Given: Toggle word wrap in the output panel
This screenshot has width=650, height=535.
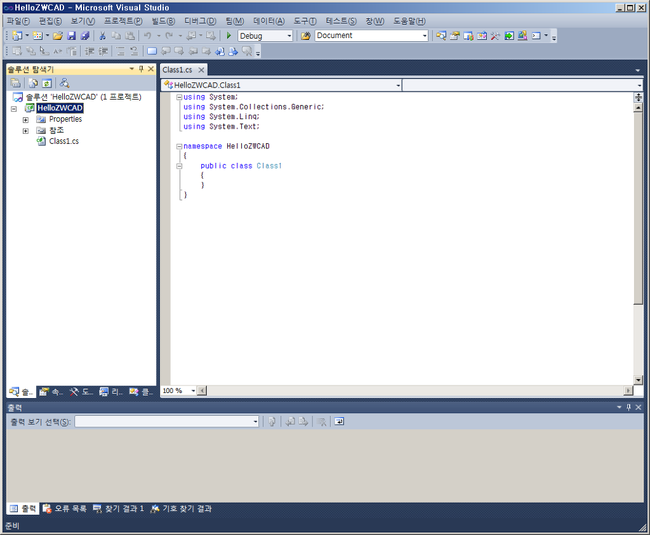Looking at the screenshot, I should (x=339, y=422).
